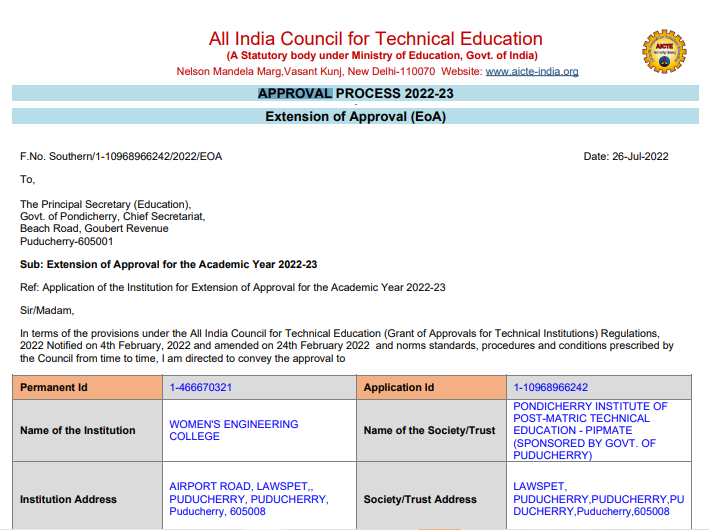The image size is (709, 530).
Task: Click the paragraph starting 'In terms of the provisions'
Action: coord(347,346)
